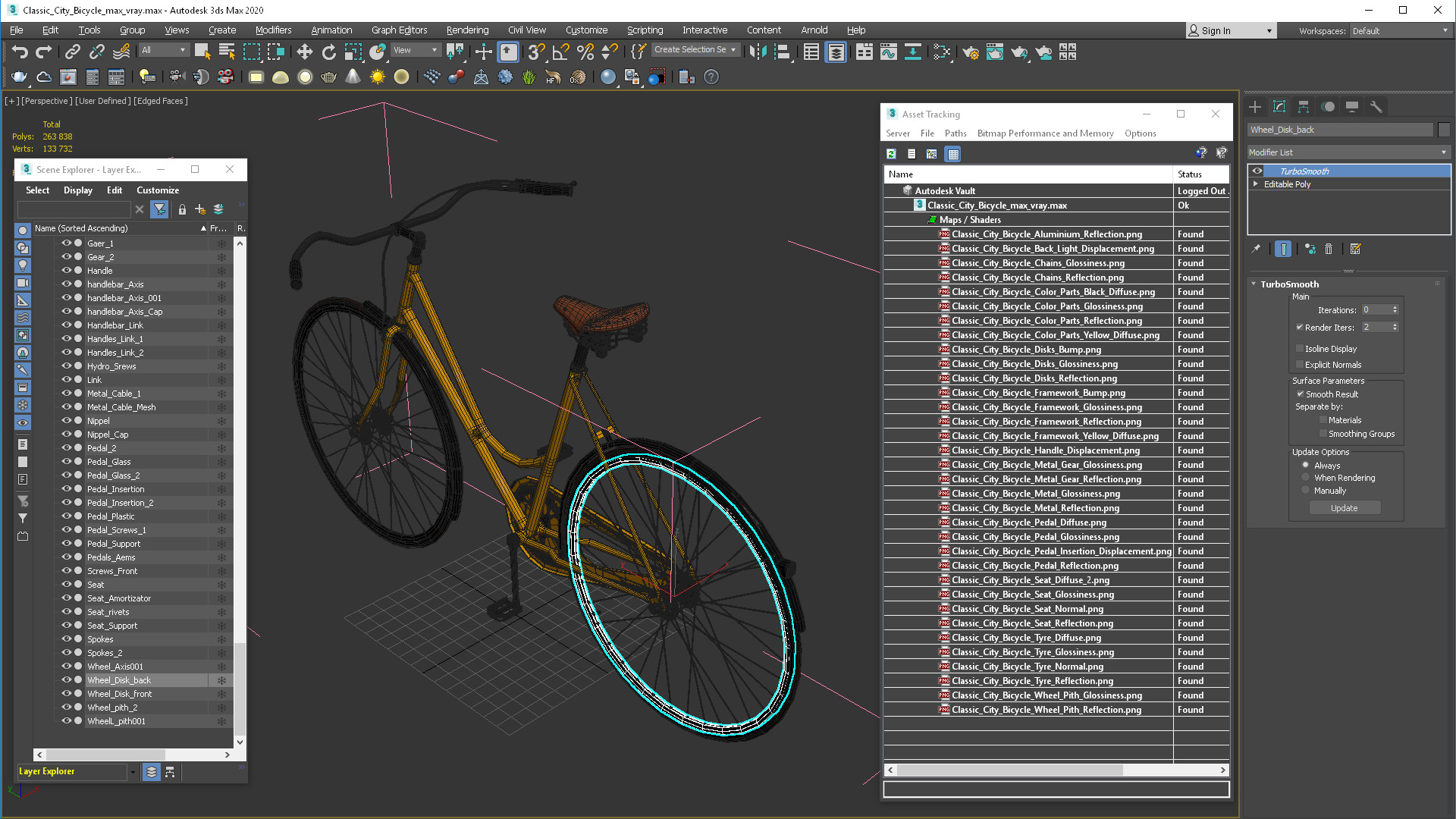Click Refresh icon in Asset Tracking
The image size is (1456, 819).
(891, 154)
